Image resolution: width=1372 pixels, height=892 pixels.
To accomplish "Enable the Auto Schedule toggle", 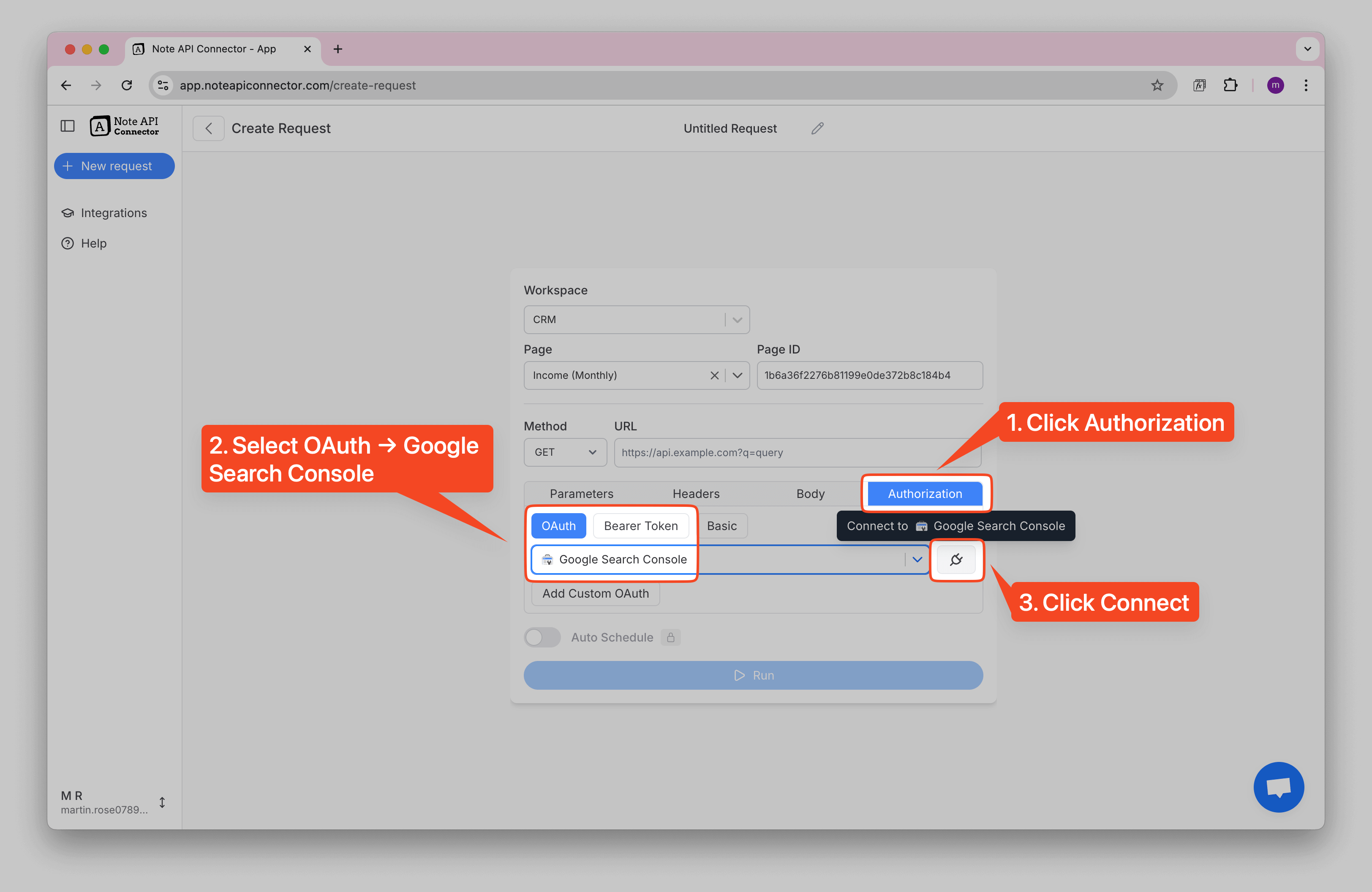I will (542, 637).
